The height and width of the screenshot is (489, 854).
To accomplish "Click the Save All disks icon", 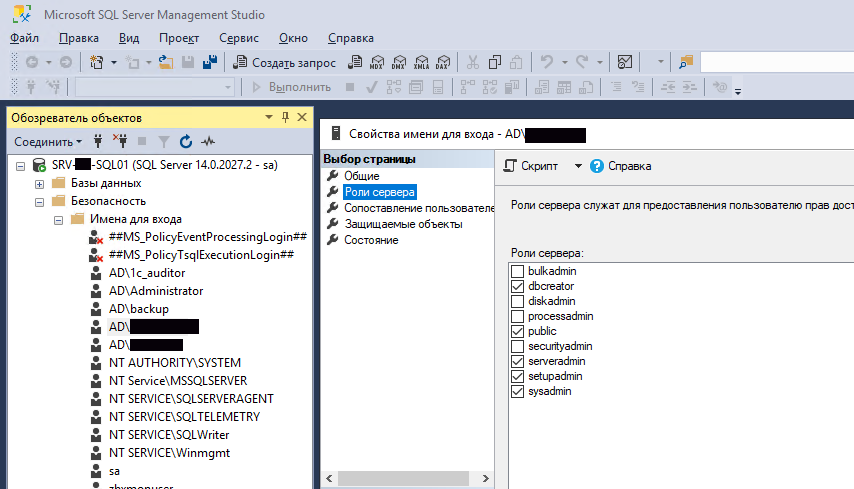I will tap(210, 63).
